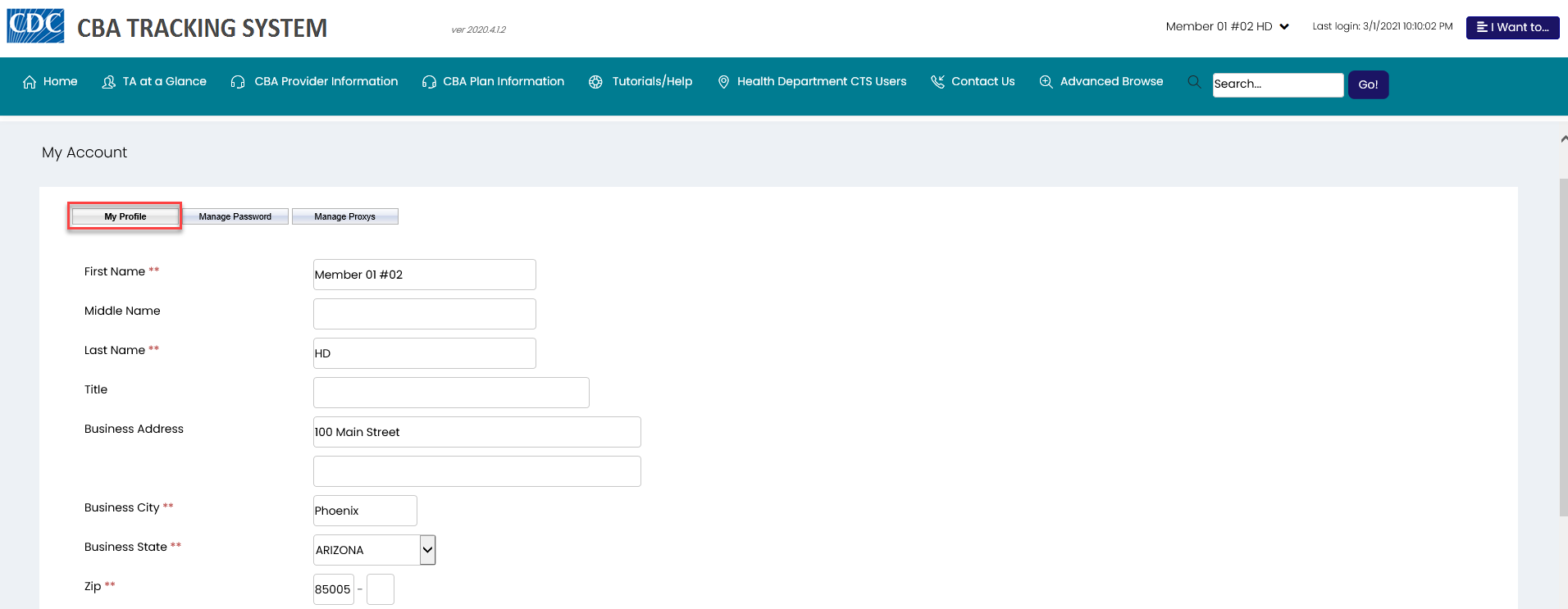Click the page vertical scrollbar

coord(1563,346)
